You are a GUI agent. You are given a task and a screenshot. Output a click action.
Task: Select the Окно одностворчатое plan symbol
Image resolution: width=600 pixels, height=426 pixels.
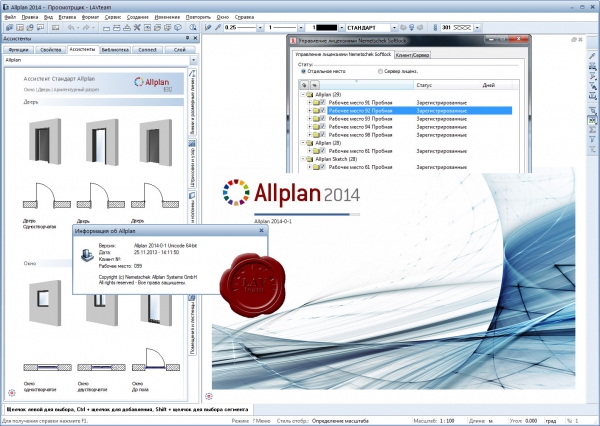(47, 367)
